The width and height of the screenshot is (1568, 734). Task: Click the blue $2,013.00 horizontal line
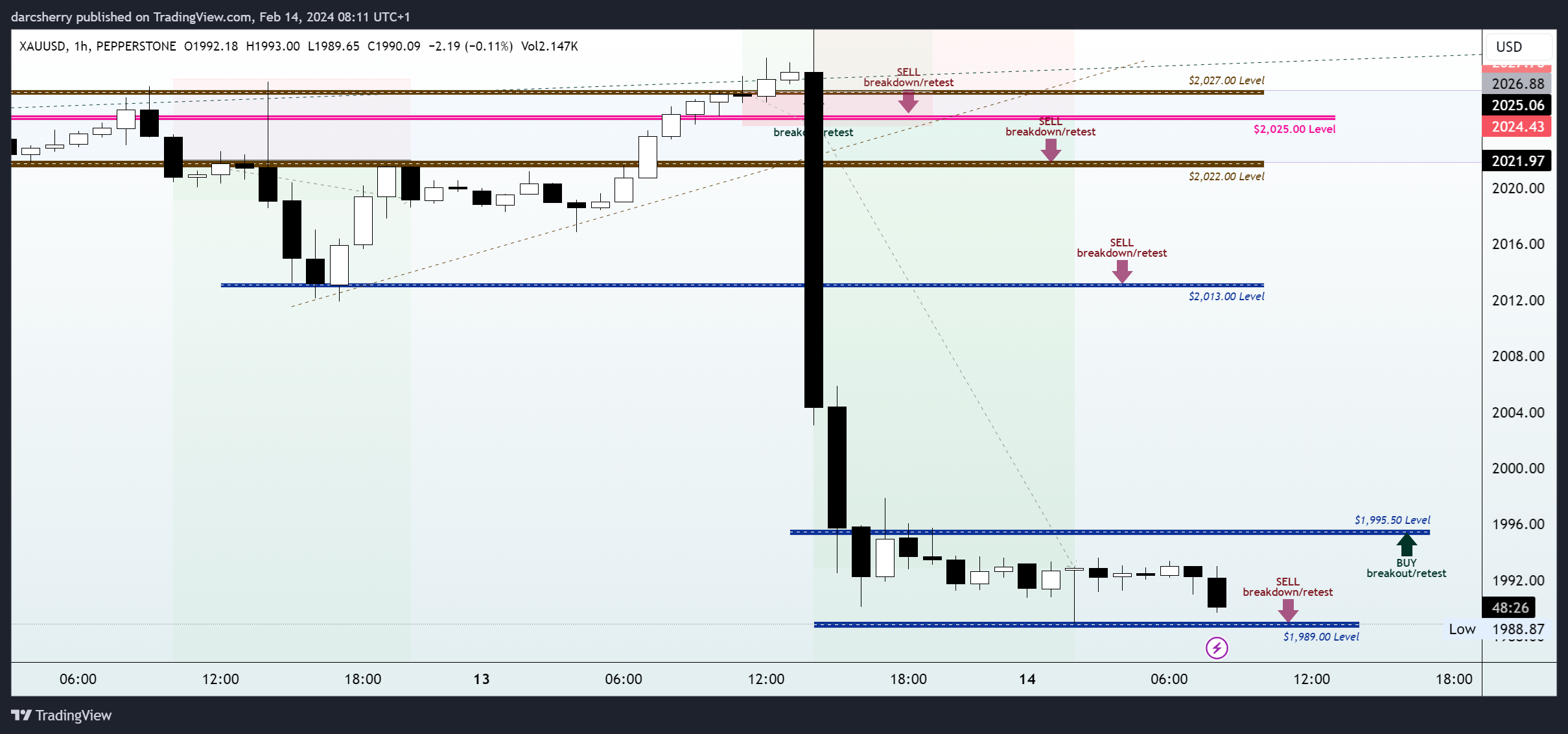[x=742, y=285]
